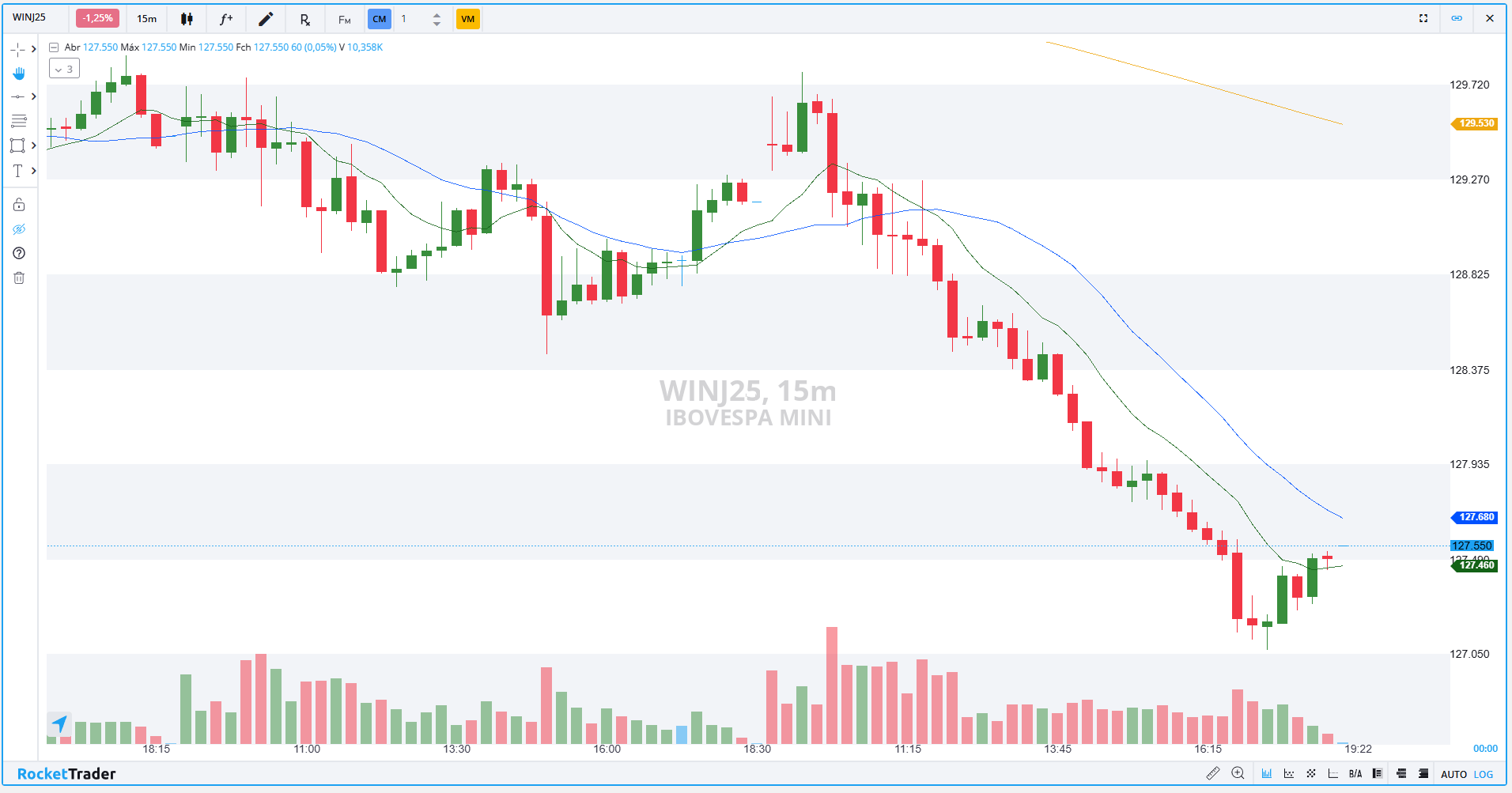Image resolution: width=1512 pixels, height=793 pixels.
Task: Click the FM toolbar button
Action: point(345,20)
